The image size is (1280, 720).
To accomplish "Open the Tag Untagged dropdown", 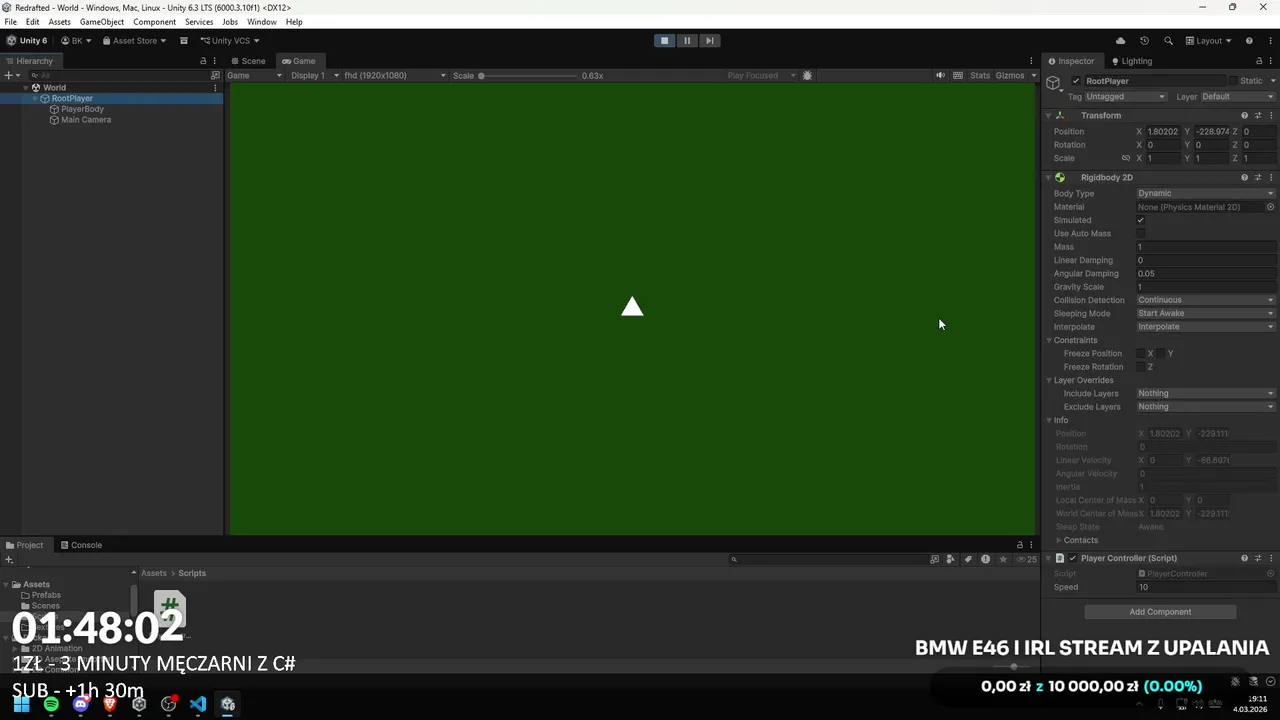I will (x=1126, y=97).
